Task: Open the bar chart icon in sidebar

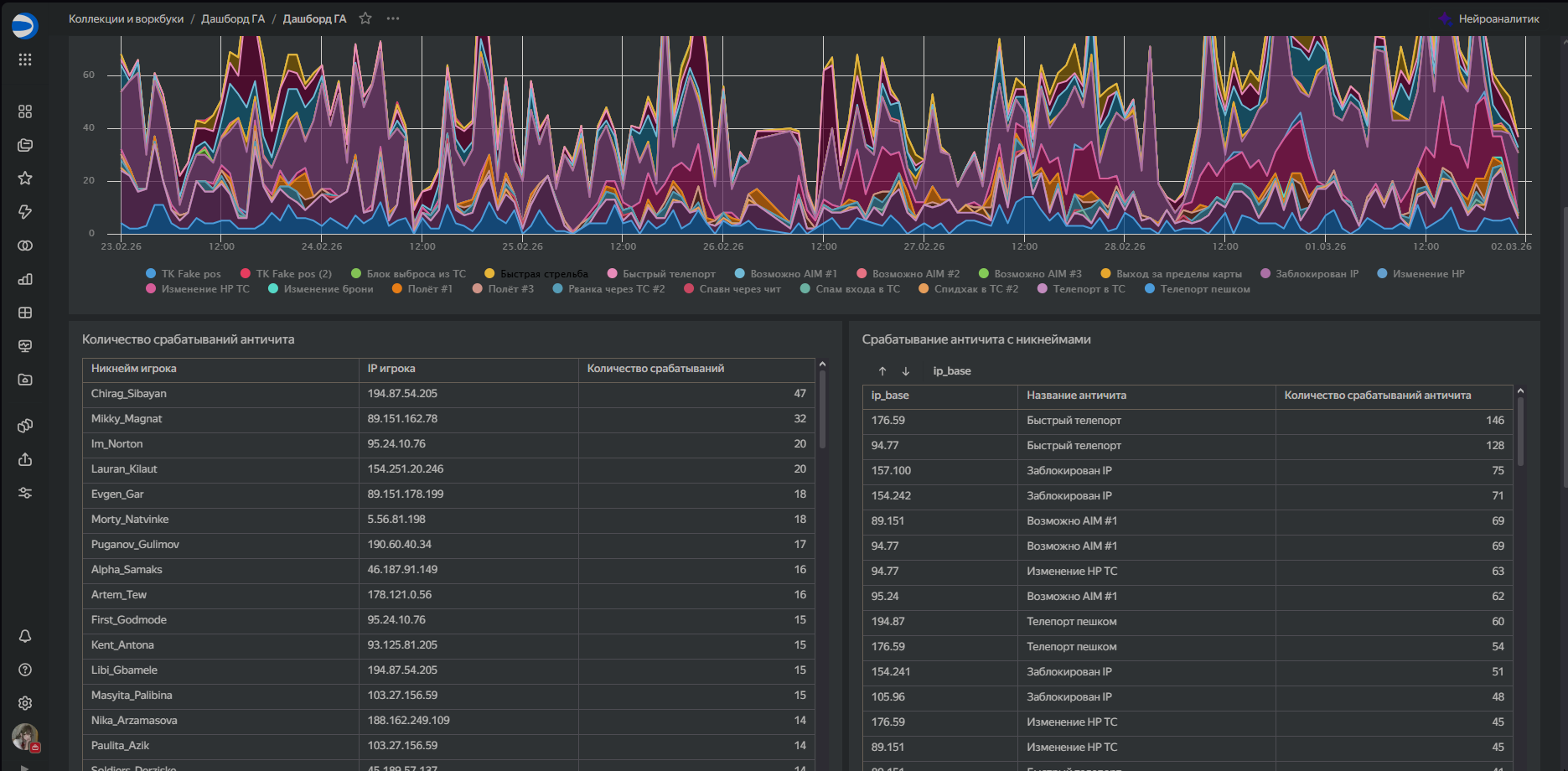Action: 25,279
